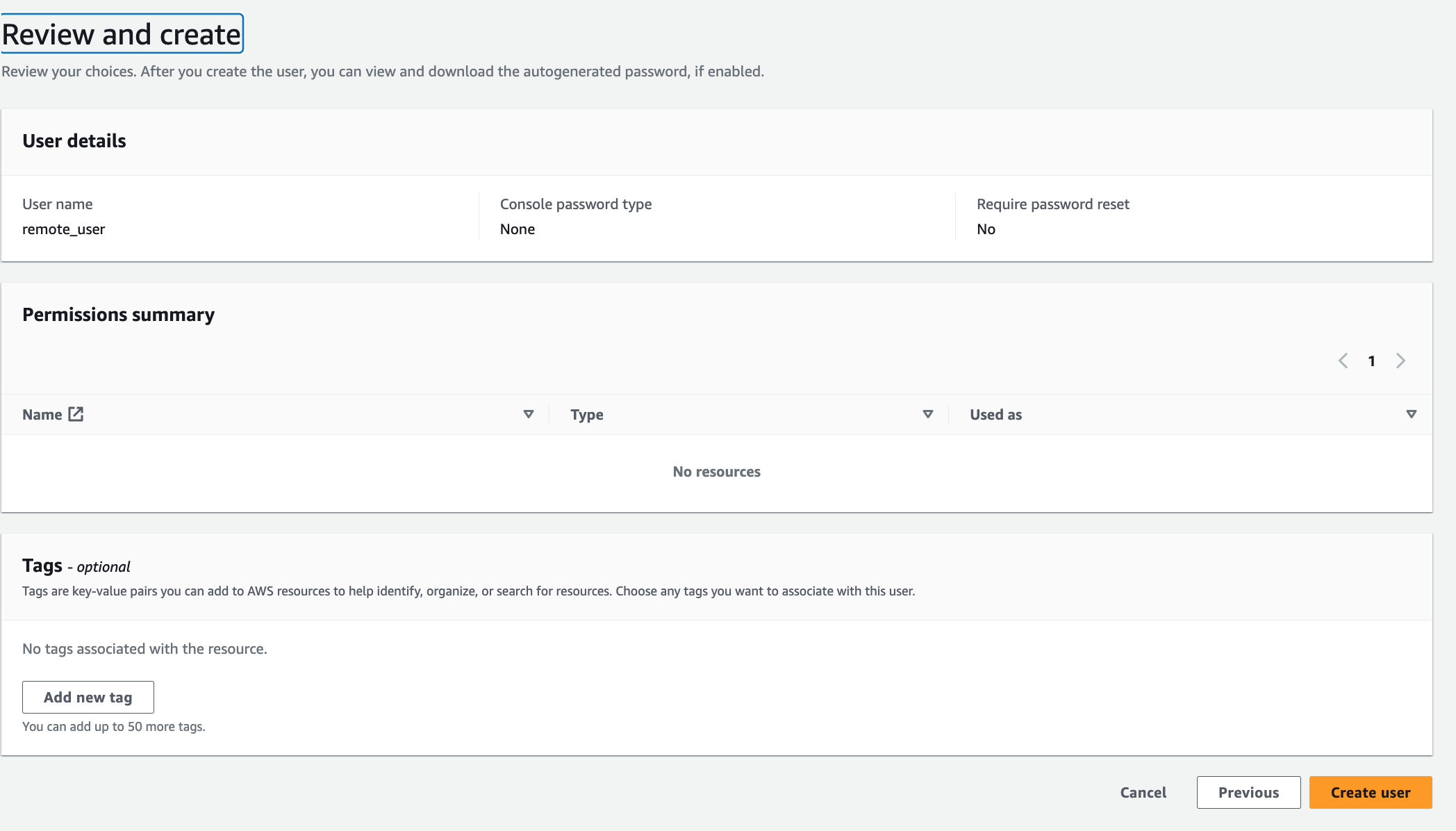Screen dimensions: 1456x831
Task: Click the Previous button
Action: pyautogui.click(x=1248, y=792)
